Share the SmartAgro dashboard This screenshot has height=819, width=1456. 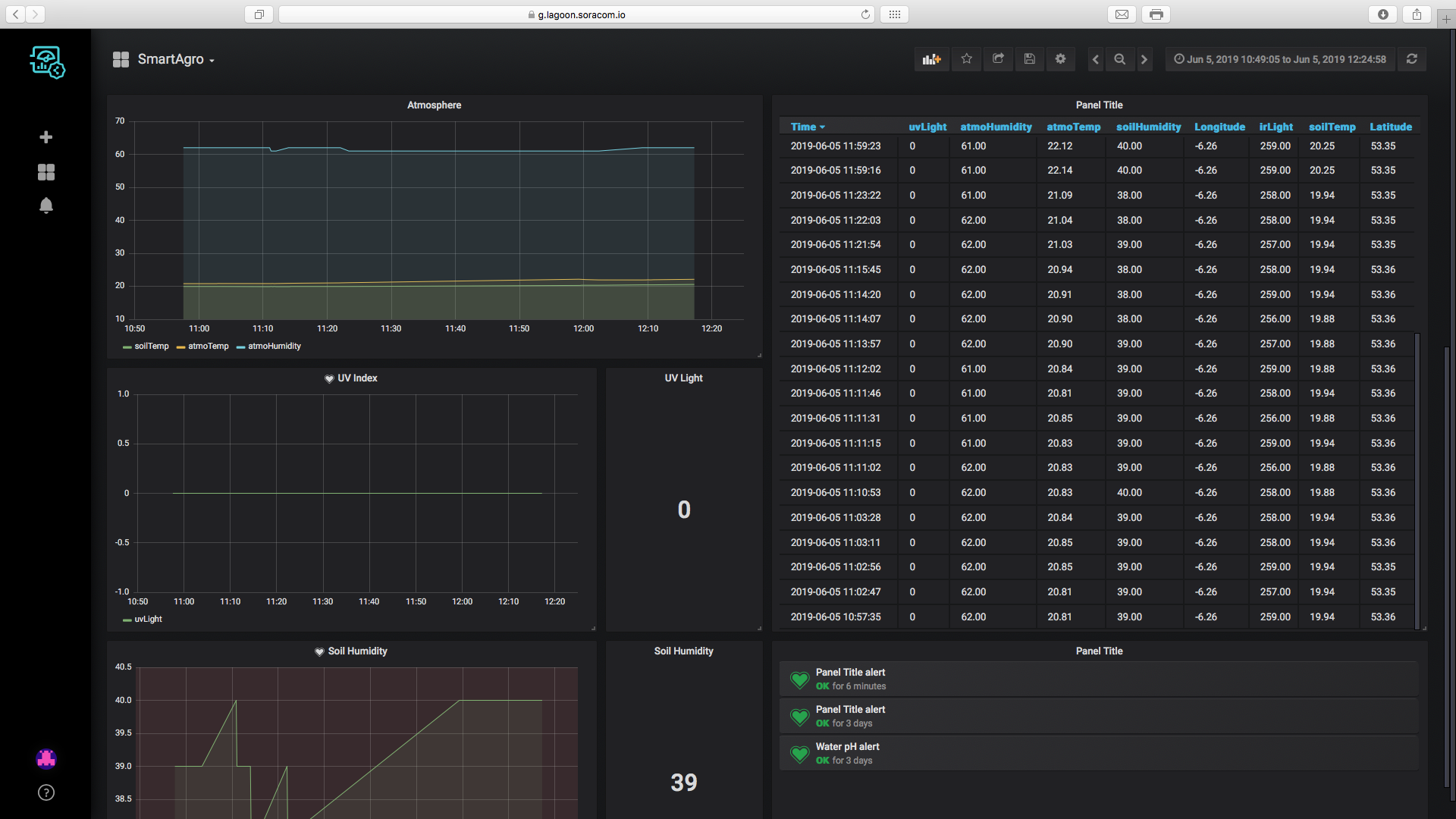(x=998, y=59)
